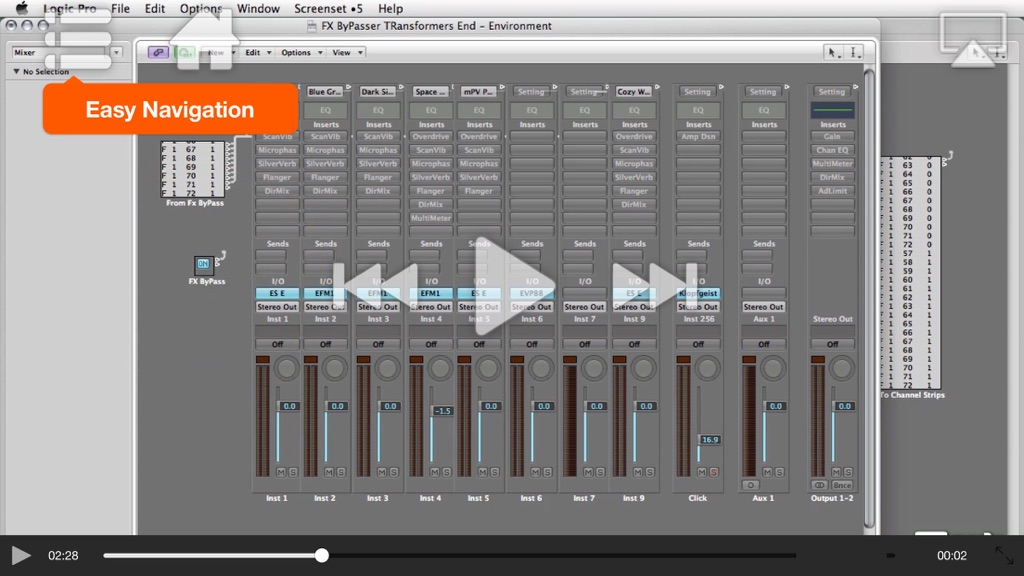The height and width of the screenshot is (576, 1024).
Task: Open the AdLimit insert on Output strip
Action: [x=832, y=191]
